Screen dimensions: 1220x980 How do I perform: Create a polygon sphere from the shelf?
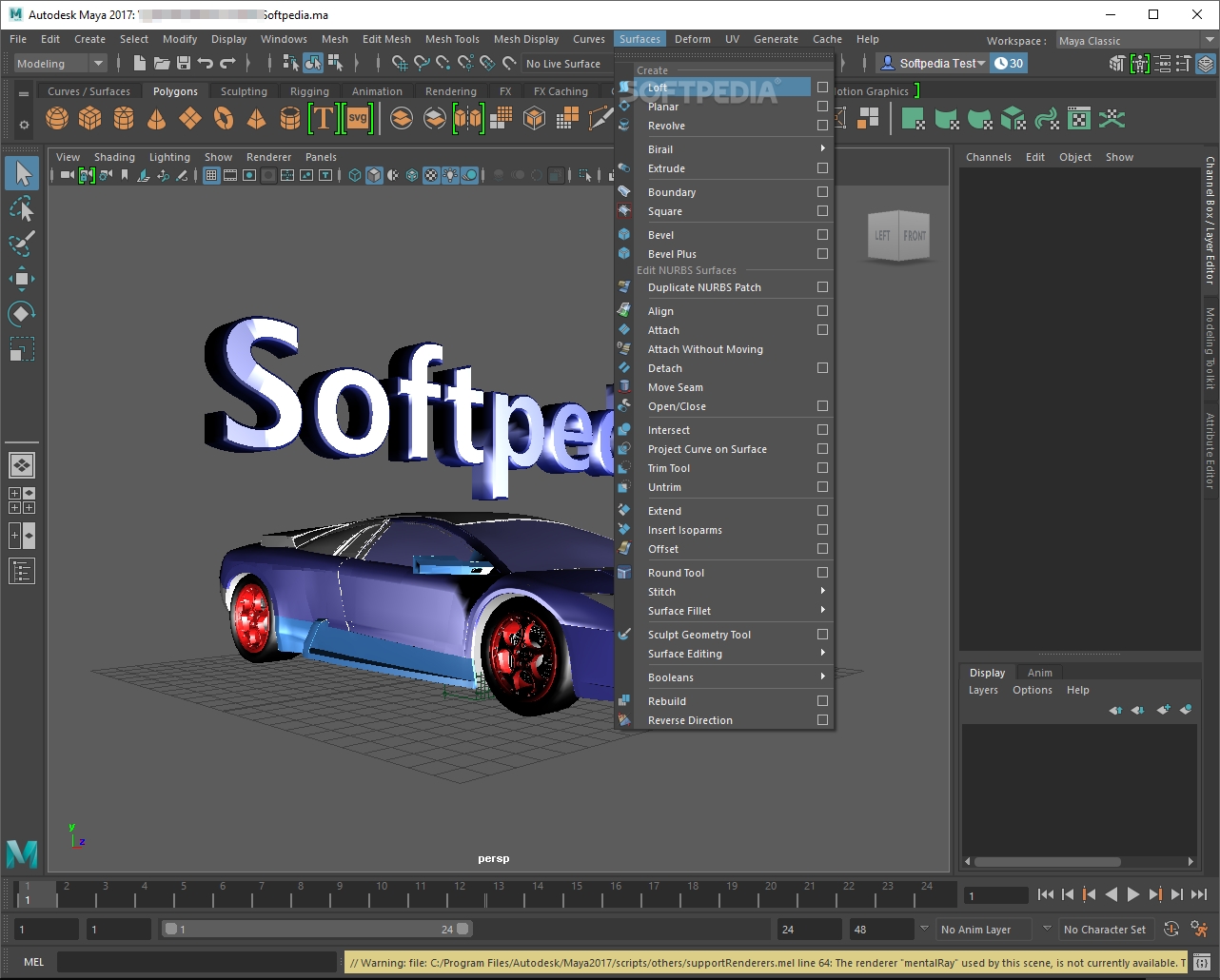[x=57, y=118]
